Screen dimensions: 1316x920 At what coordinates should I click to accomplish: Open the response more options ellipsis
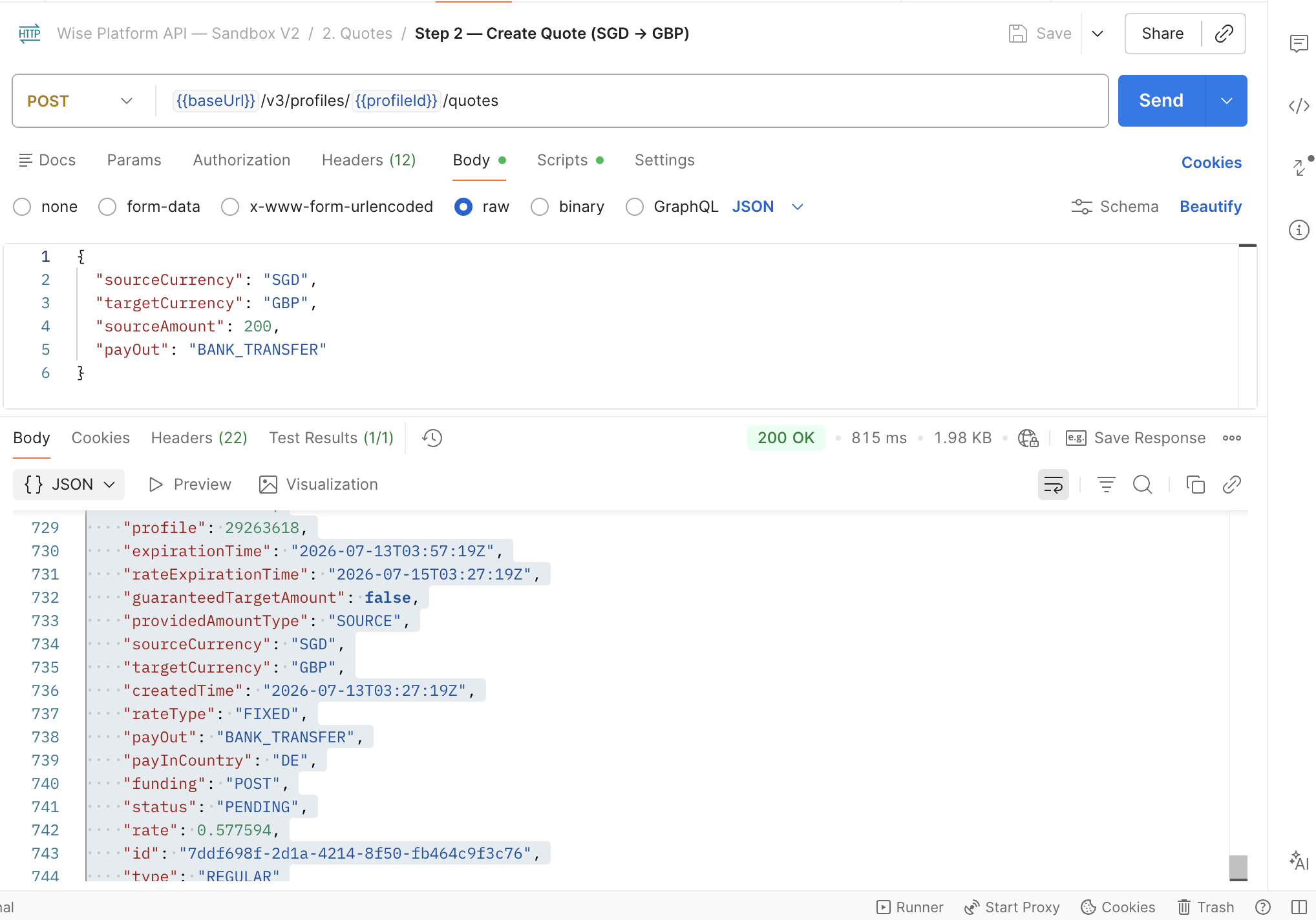pyautogui.click(x=1232, y=438)
